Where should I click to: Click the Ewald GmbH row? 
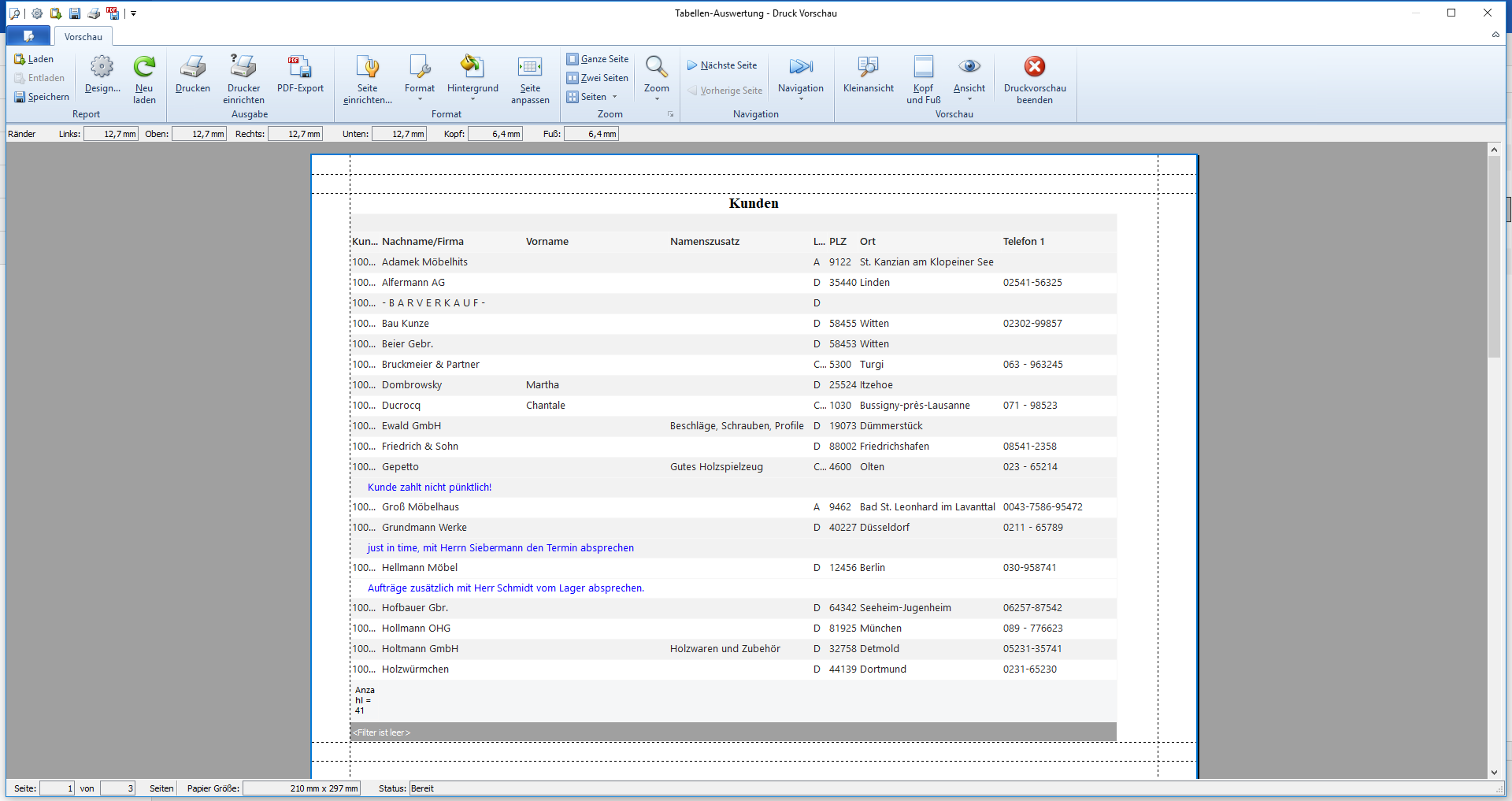tap(734, 426)
